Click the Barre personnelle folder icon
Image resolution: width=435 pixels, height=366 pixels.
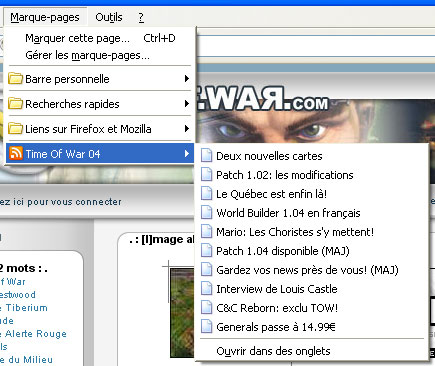pyautogui.click(x=15, y=79)
